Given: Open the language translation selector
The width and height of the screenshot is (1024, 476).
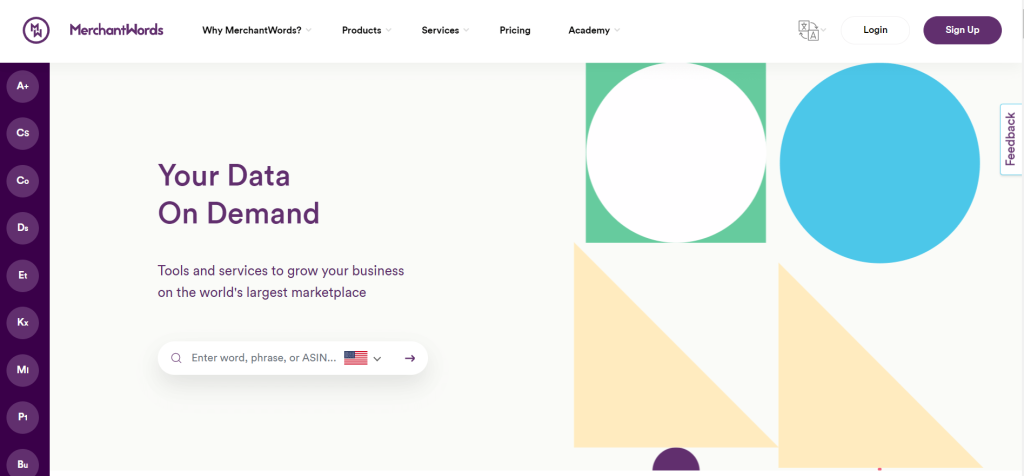Looking at the screenshot, I should pyautogui.click(x=812, y=30).
